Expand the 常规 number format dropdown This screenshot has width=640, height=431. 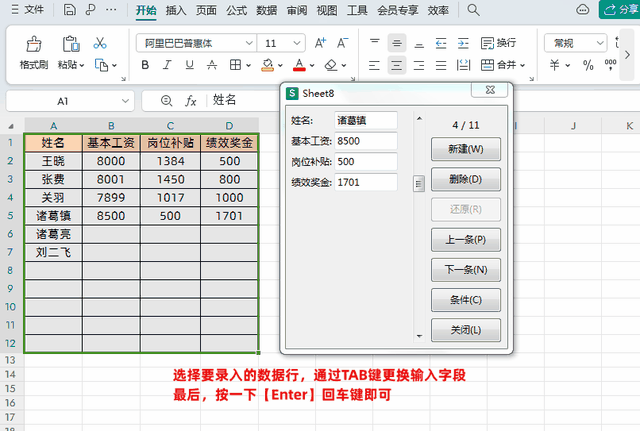click(x=600, y=43)
